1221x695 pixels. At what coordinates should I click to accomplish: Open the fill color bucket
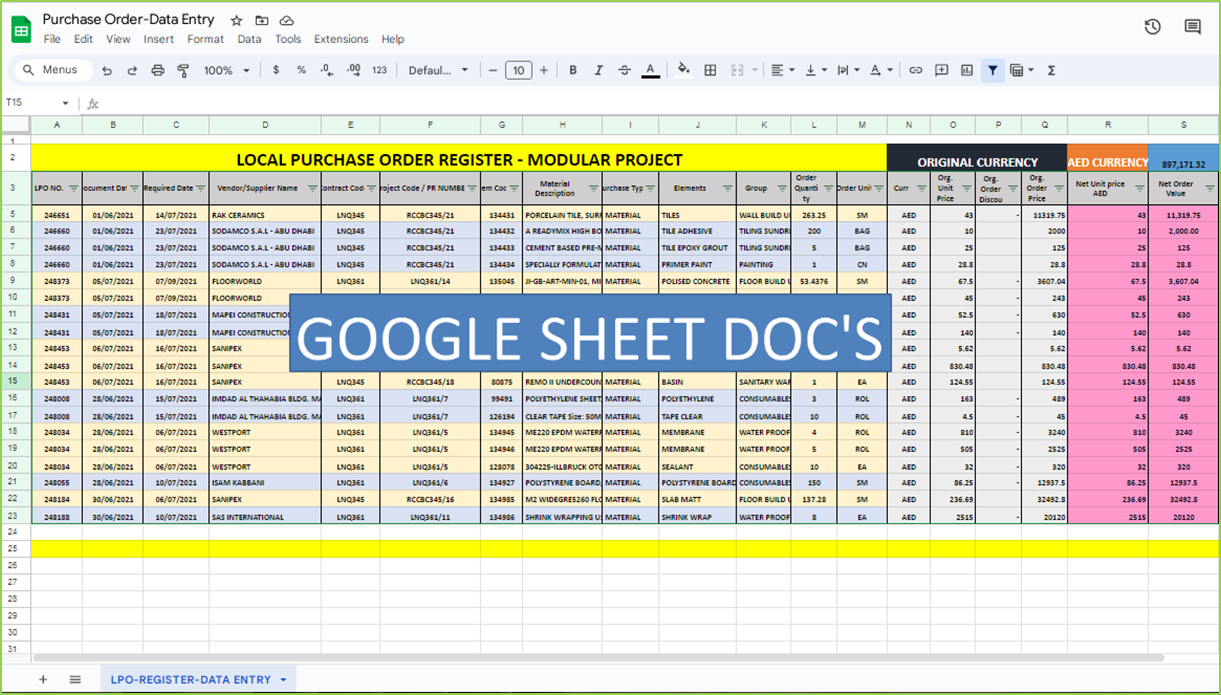(x=684, y=70)
